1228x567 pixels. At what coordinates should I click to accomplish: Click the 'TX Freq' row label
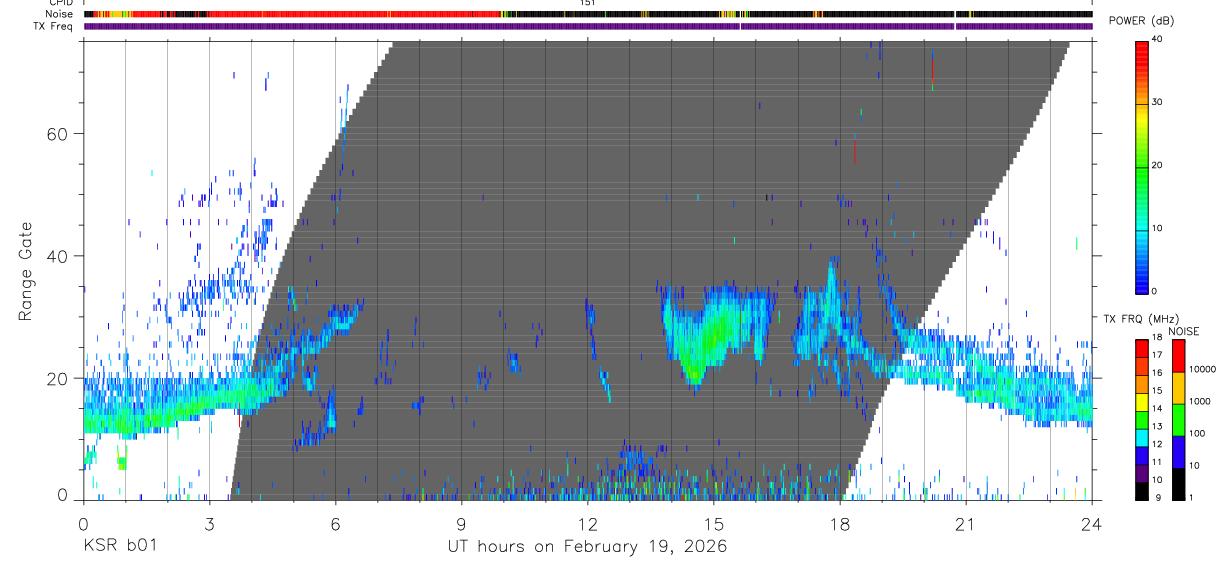coord(54,26)
